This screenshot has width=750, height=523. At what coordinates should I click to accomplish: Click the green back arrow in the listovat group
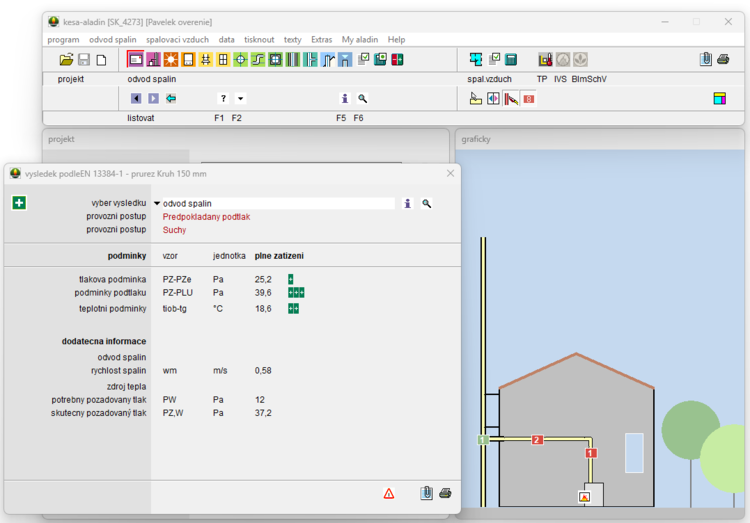click(x=171, y=99)
